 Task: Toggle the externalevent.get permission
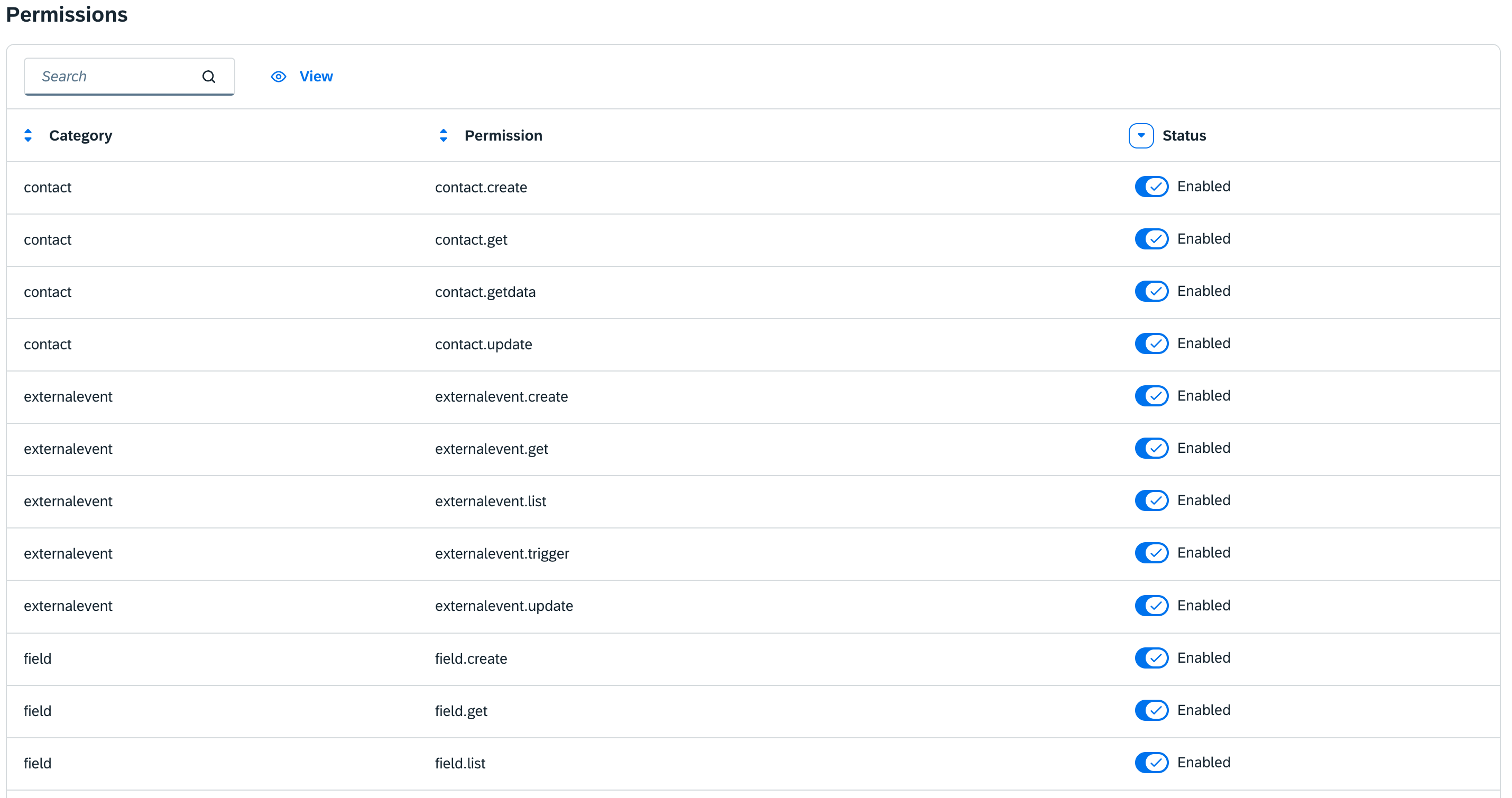click(1151, 448)
